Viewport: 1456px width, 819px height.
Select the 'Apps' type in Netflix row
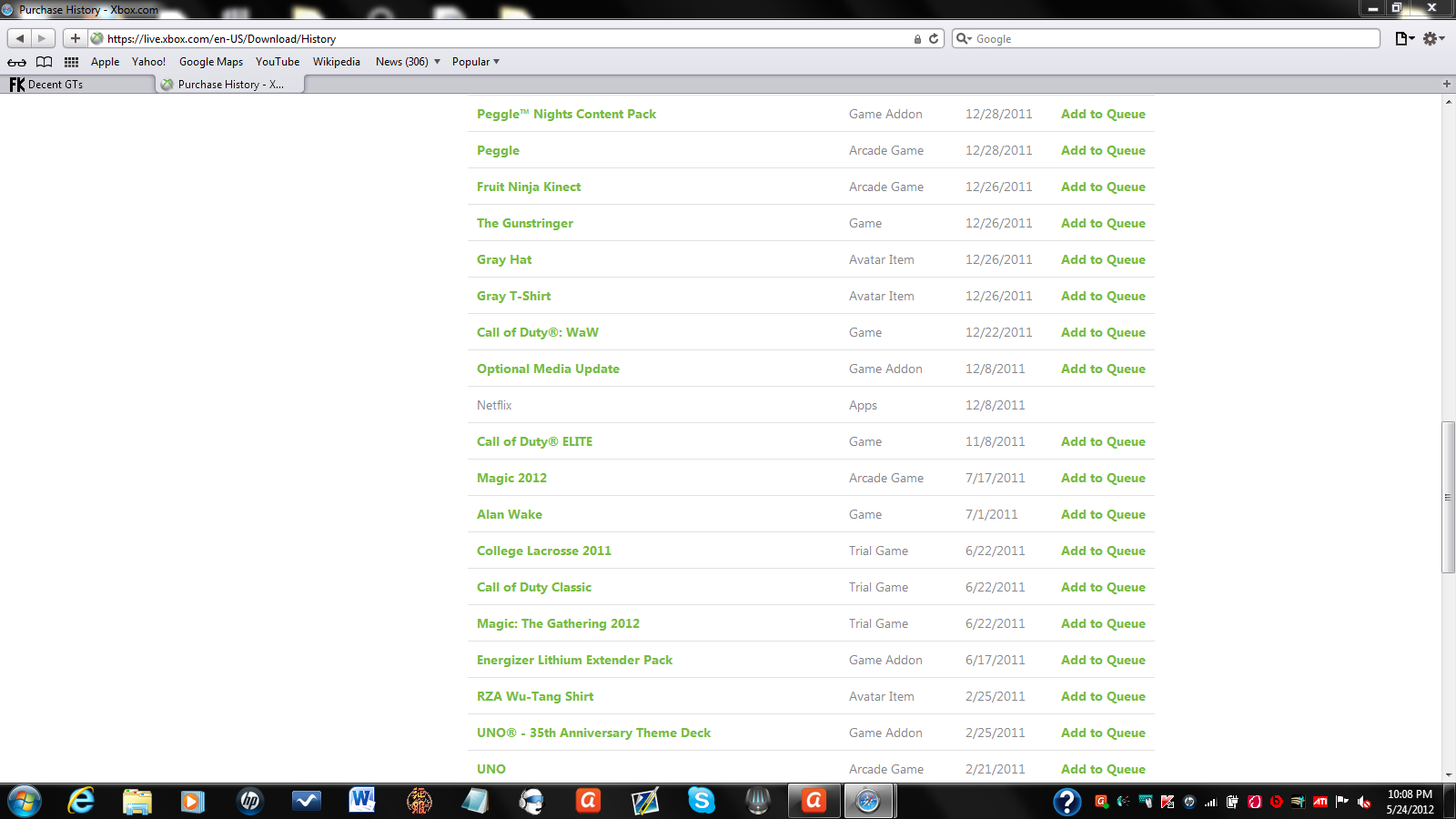pos(863,405)
